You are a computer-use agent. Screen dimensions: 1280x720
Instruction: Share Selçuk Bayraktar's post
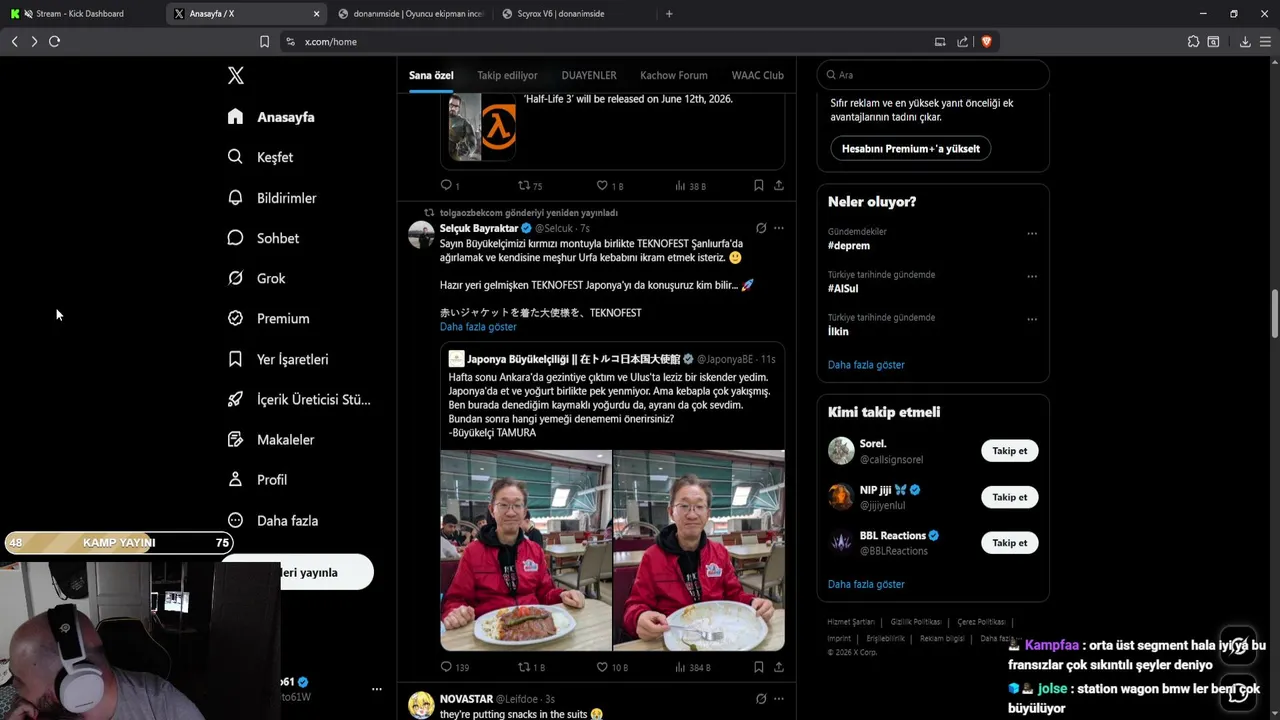point(779,667)
